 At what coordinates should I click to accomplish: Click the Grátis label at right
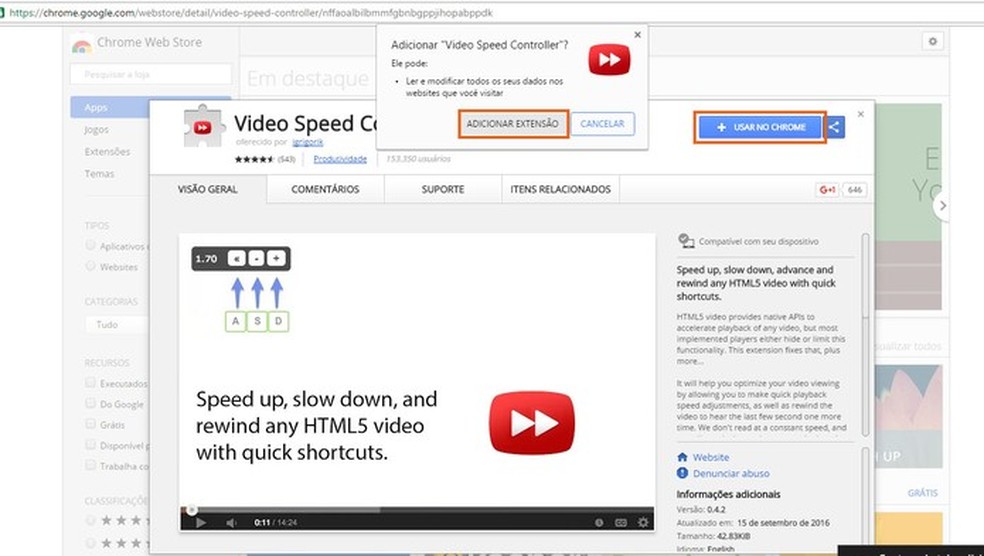[x=922, y=493]
